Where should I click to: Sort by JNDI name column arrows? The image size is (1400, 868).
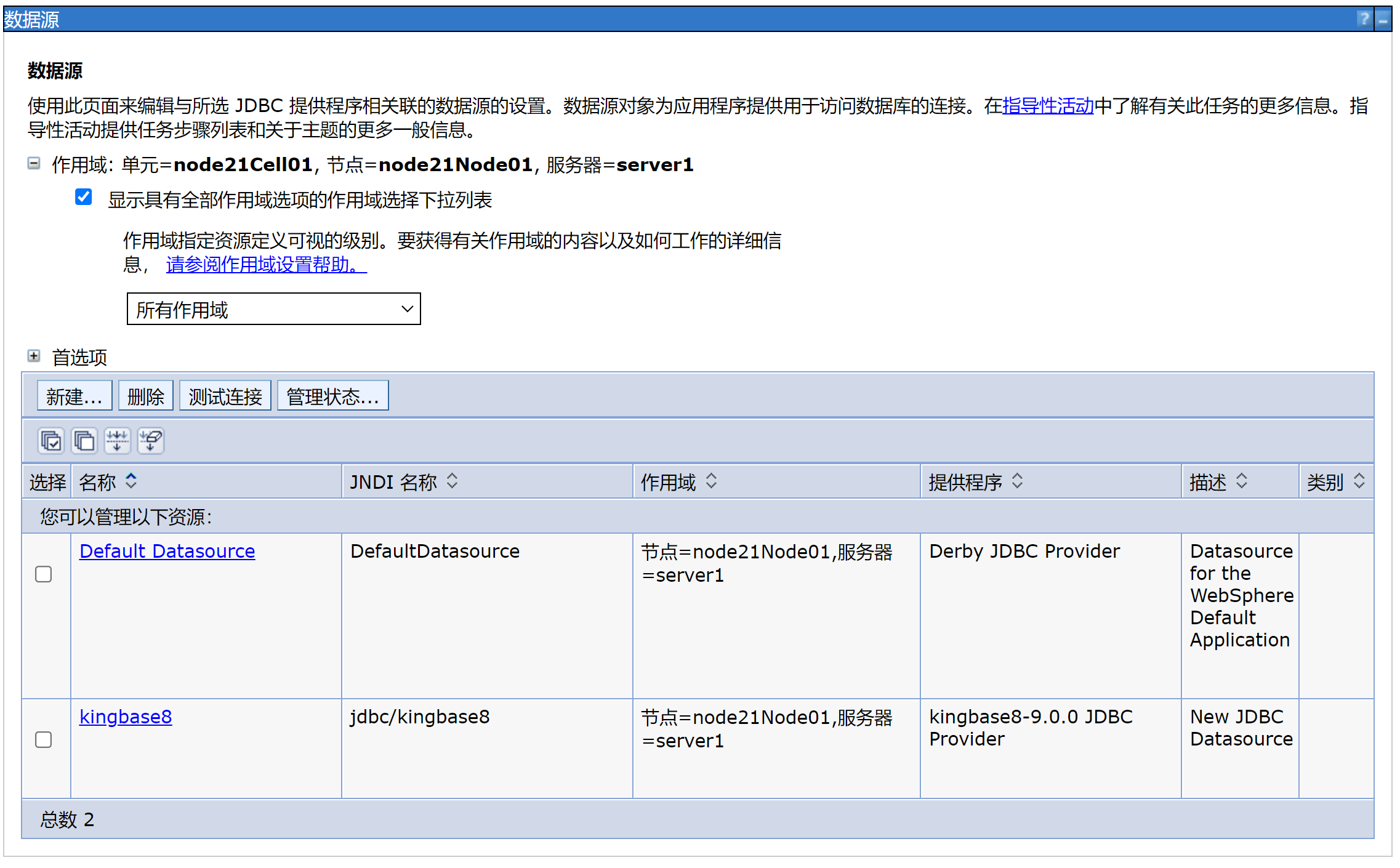453,481
